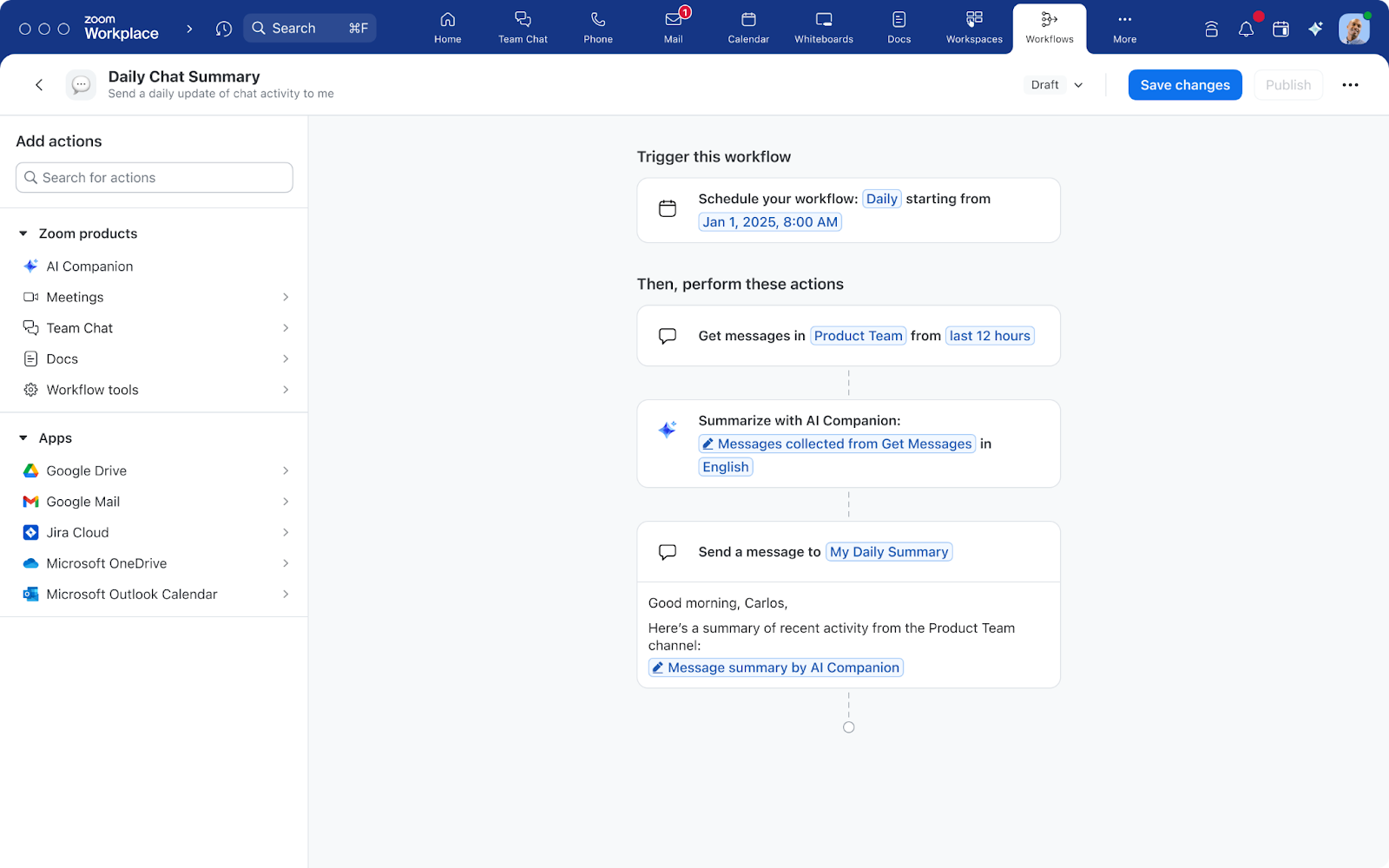This screenshot has width=1389, height=868.
Task: Open the calendar icon beside notifications
Action: [1280, 28]
